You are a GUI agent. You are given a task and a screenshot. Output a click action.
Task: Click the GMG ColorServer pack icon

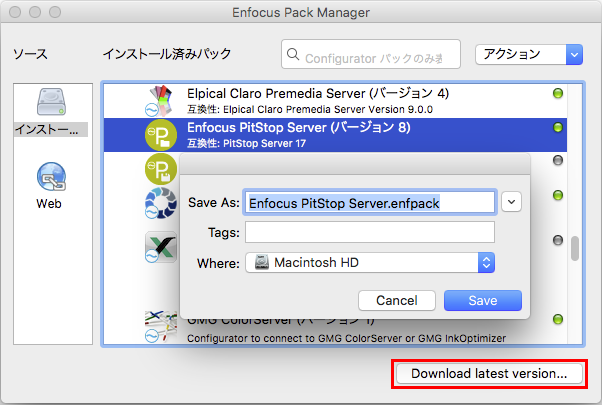point(161,327)
